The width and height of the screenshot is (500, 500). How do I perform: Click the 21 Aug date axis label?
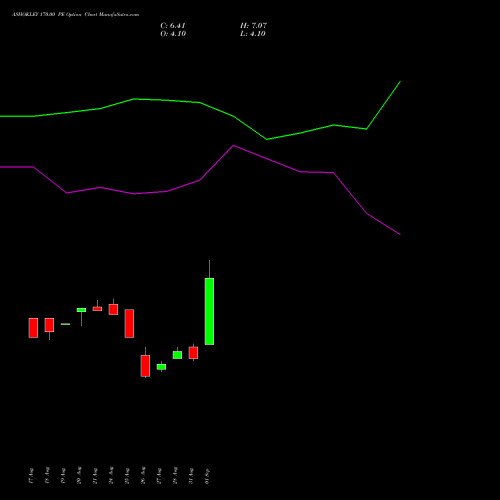pyautogui.click(x=95, y=476)
